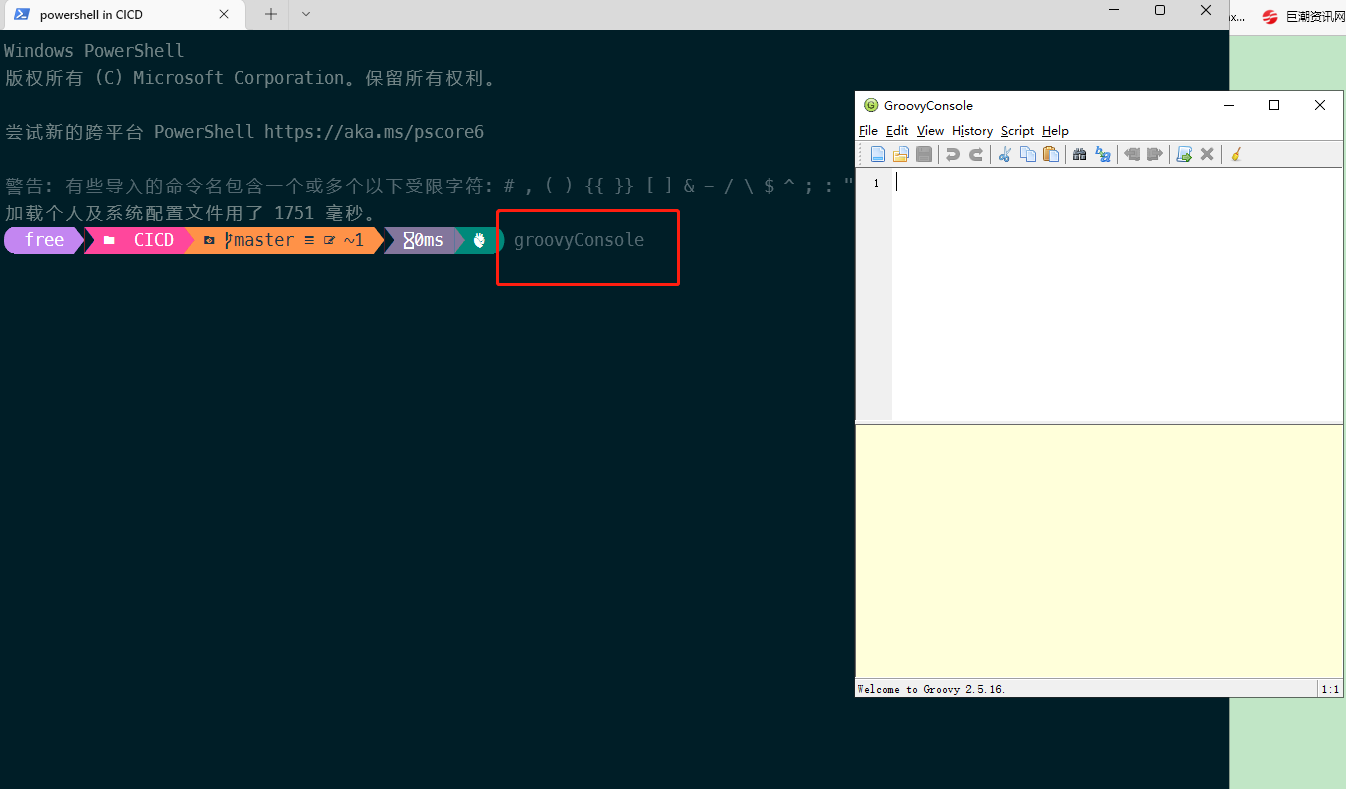This screenshot has height=789, width=1346.
Task: Add a new terminal tab
Action: (270, 14)
